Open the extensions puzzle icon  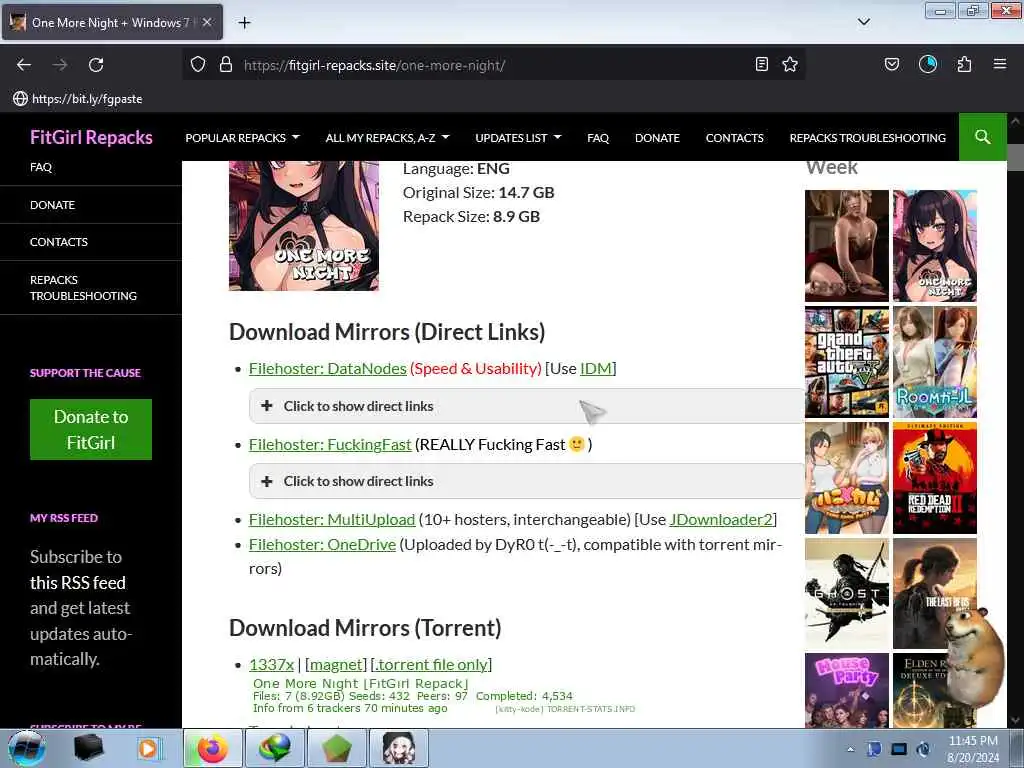tap(964, 64)
